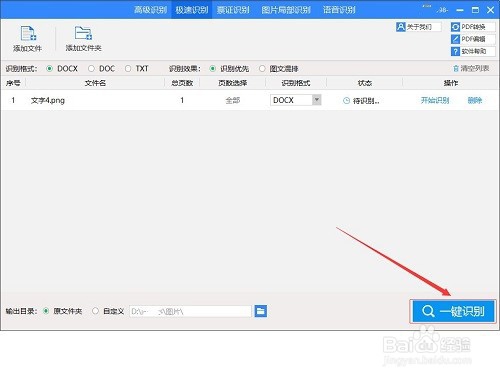Select TXT recognition format radio
The image size is (500, 378).
128,69
